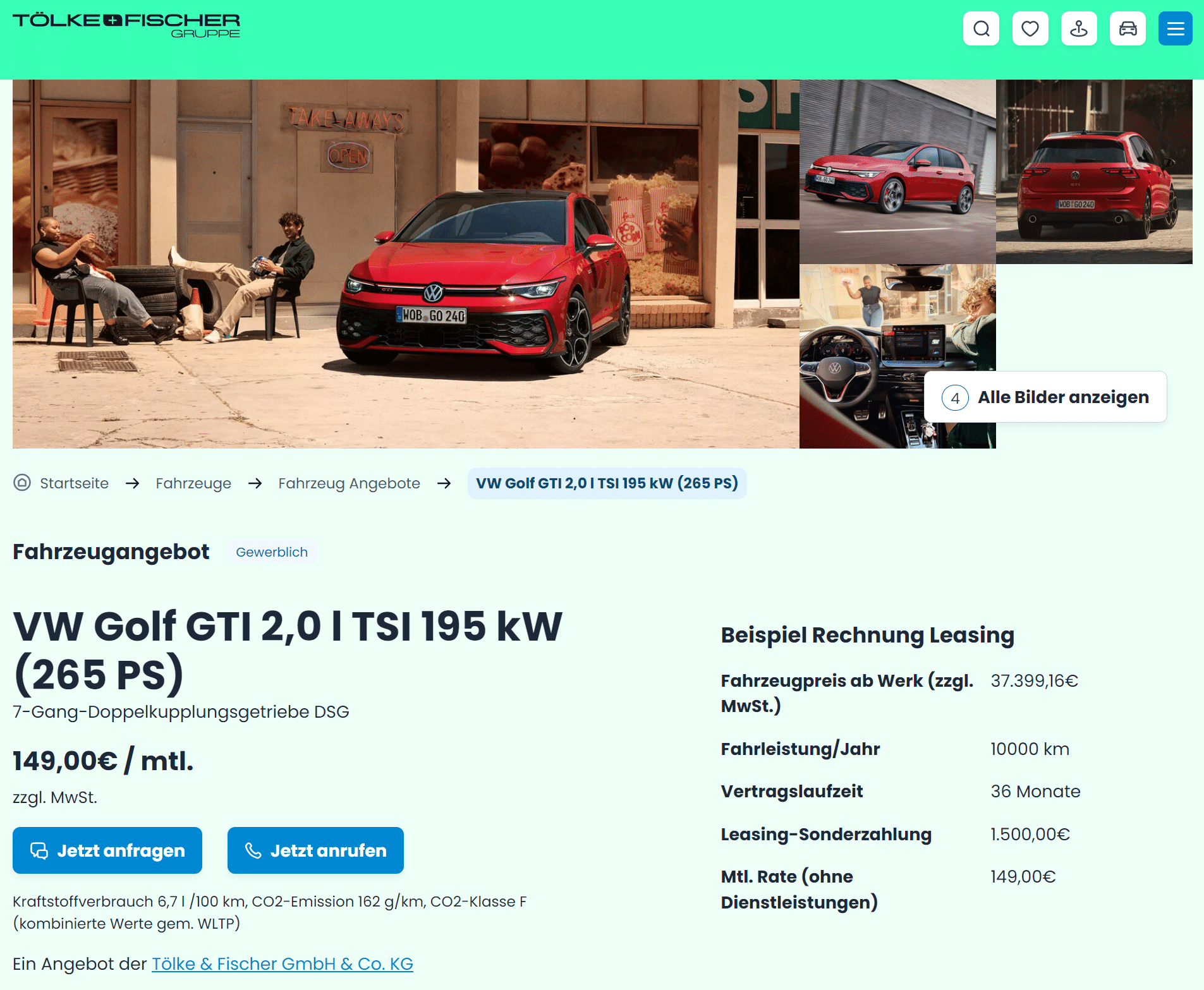Click the Tölke + Fischer Gruppe logo
This screenshot has height=990, width=1204.
[x=126, y=25]
